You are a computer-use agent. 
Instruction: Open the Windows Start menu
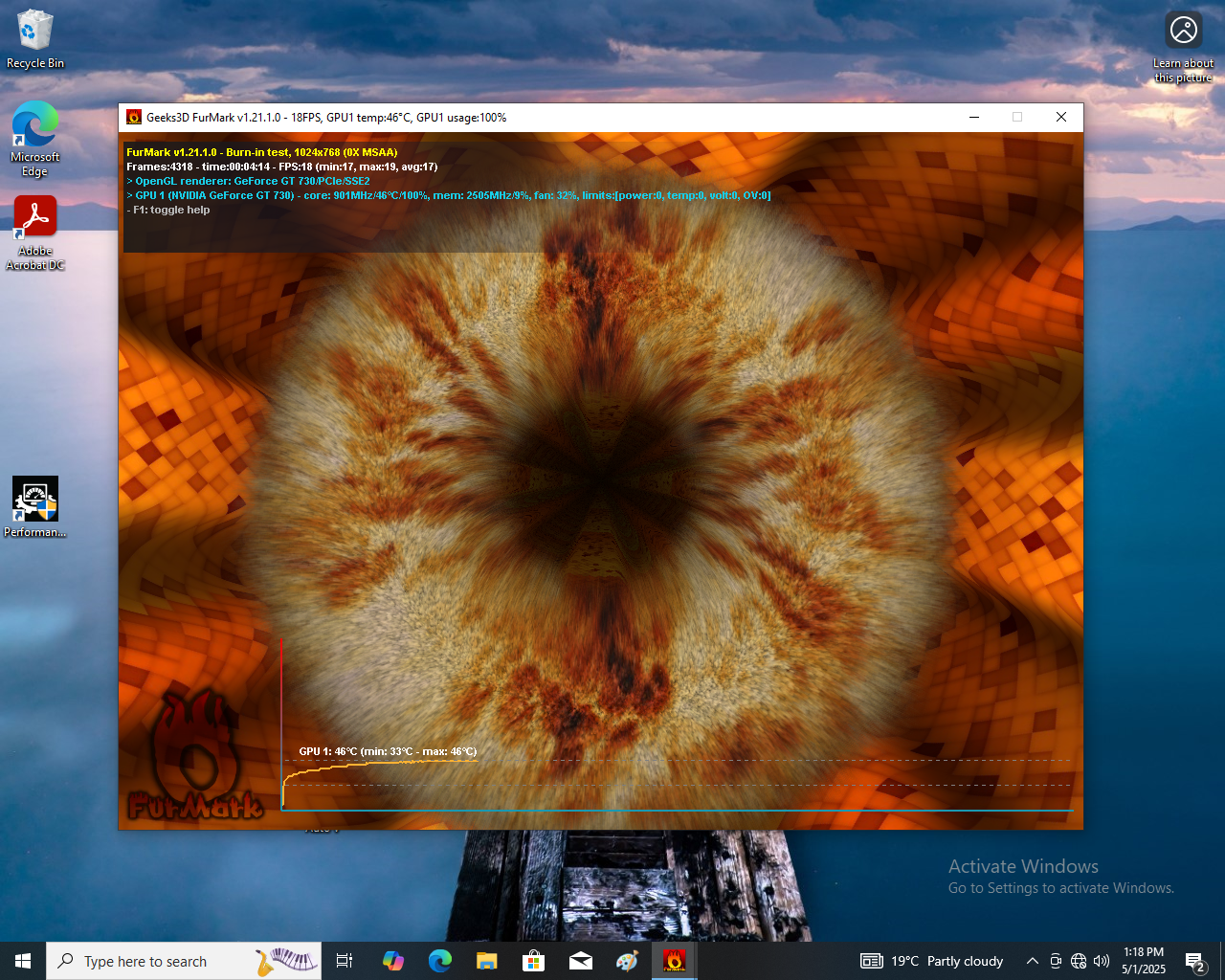23,961
